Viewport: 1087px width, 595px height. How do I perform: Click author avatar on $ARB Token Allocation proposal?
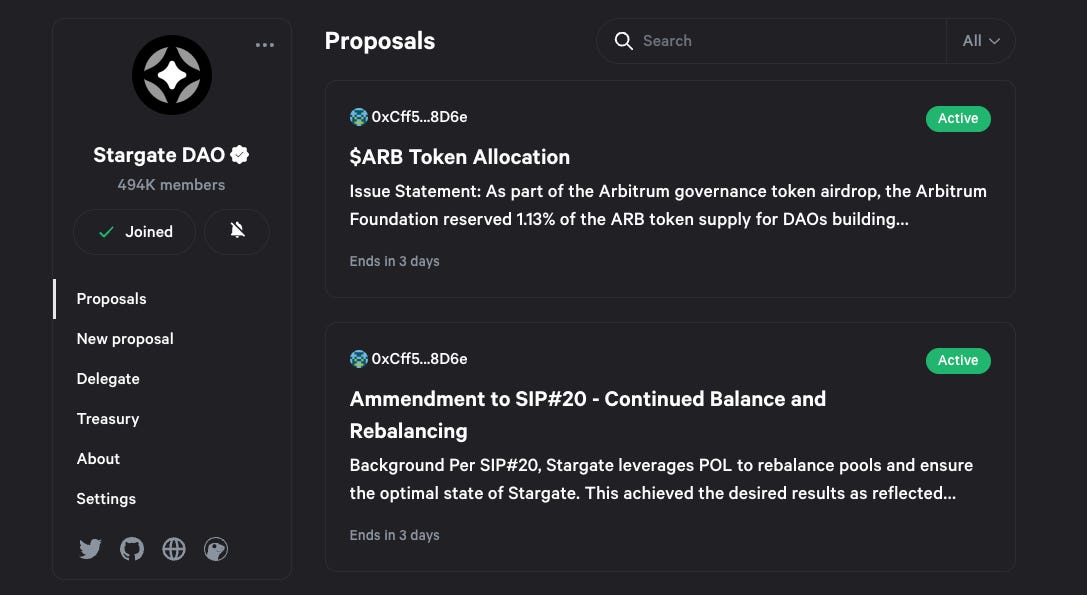(359, 117)
